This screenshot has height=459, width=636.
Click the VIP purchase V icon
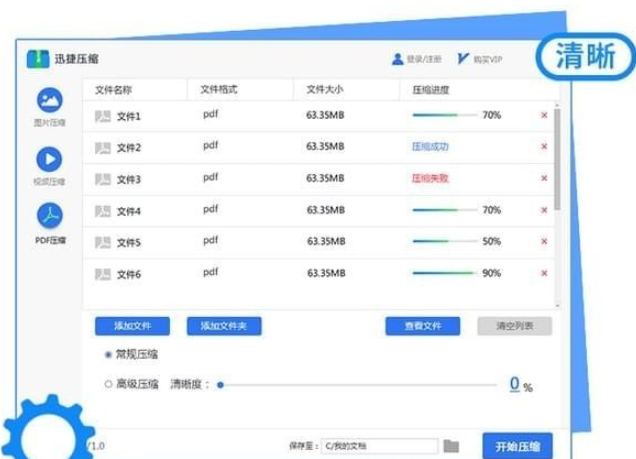point(463,59)
